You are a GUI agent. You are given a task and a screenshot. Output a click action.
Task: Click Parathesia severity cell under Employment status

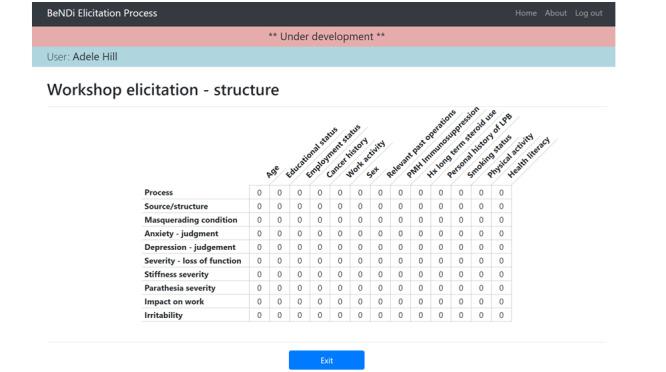[299, 288]
